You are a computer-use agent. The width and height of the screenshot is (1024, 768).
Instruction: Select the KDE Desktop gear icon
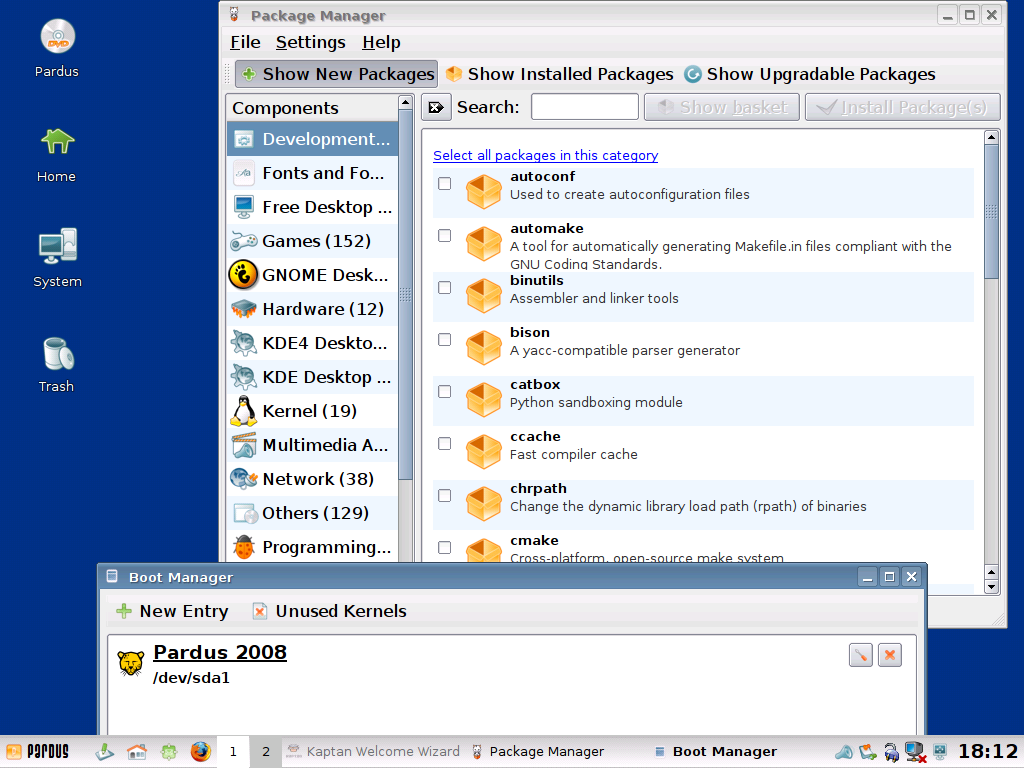click(244, 377)
